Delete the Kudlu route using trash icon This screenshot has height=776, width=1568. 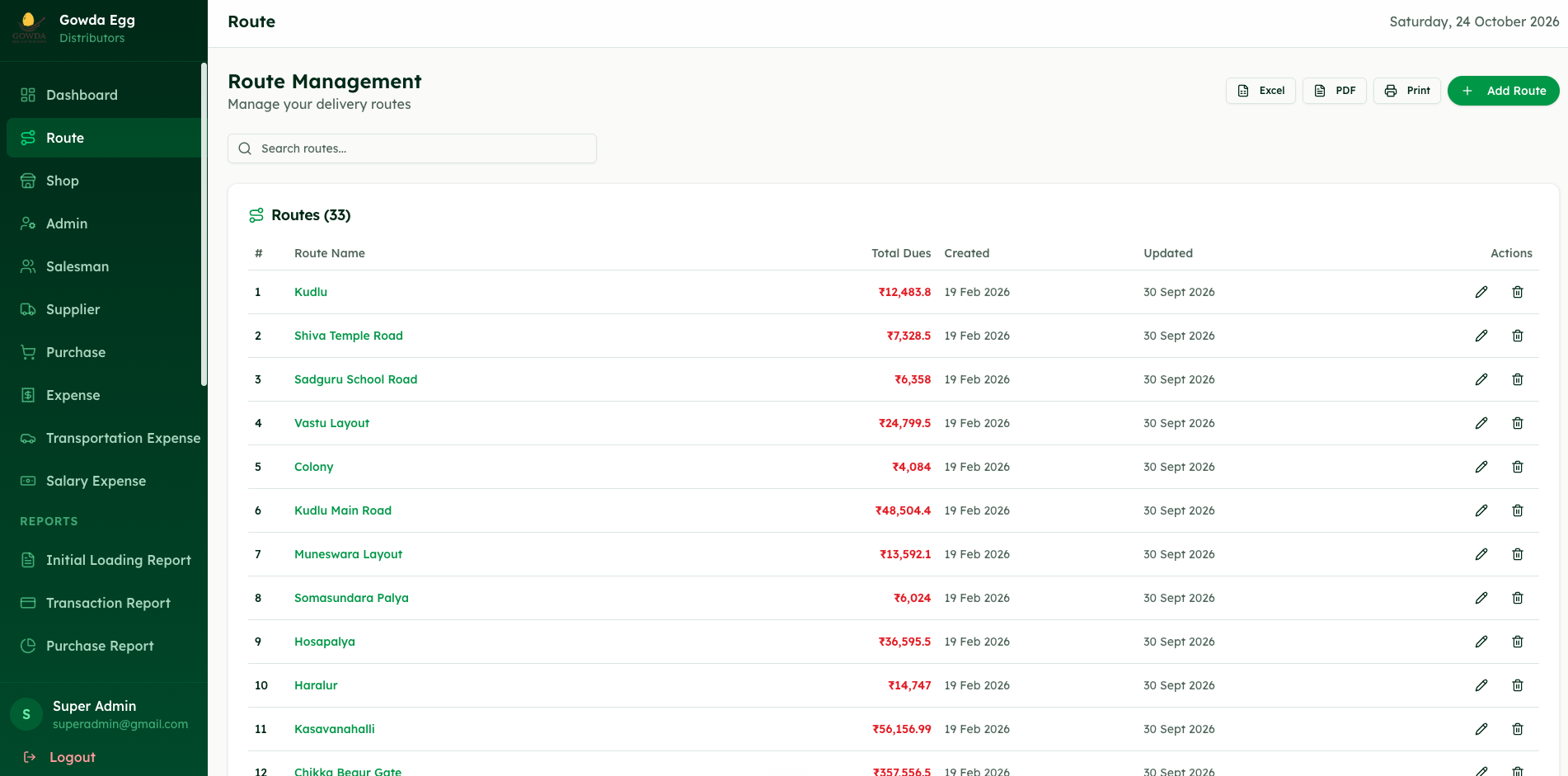1518,292
